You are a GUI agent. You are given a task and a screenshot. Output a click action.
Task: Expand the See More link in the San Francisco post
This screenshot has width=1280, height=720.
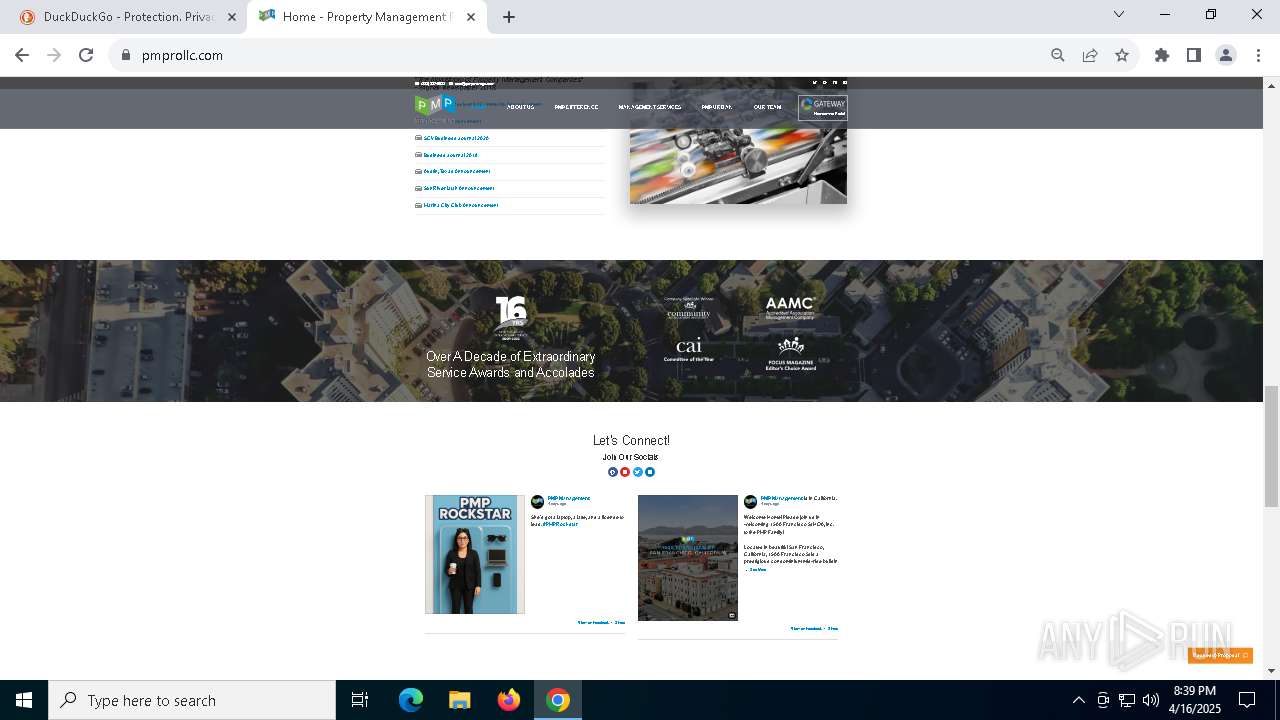point(757,569)
